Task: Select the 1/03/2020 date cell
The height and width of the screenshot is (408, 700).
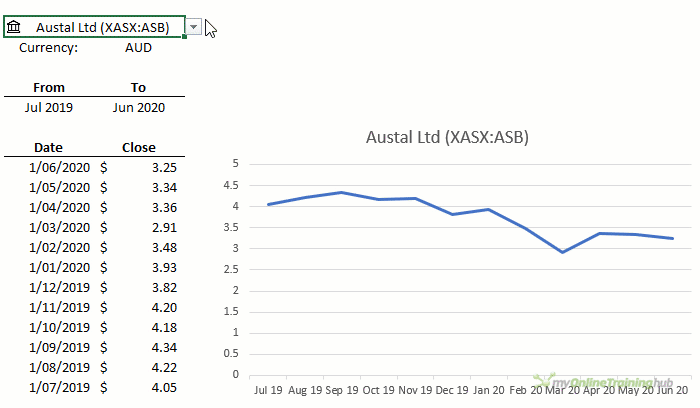Action: point(59,228)
